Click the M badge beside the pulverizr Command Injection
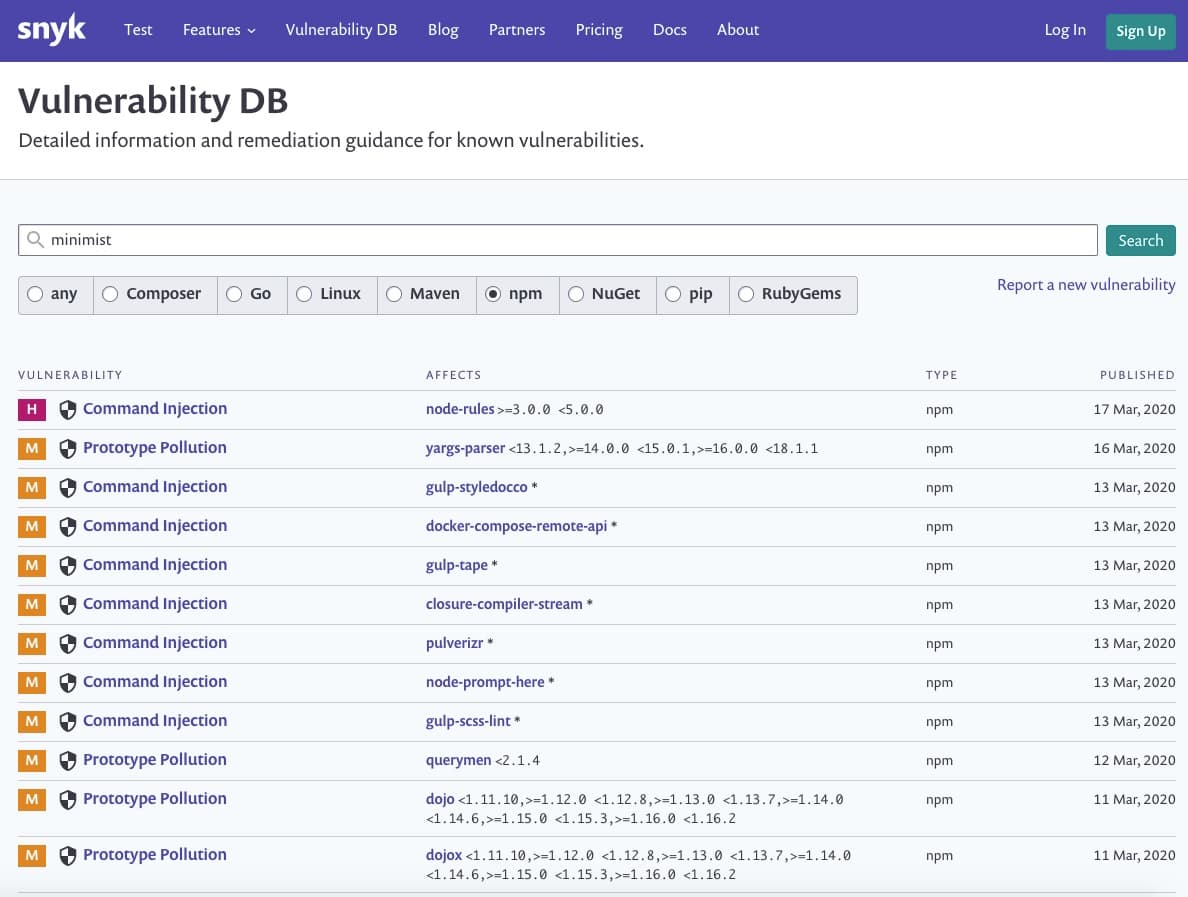The height and width of the screenshot is (897, 1188). coord(31,643)
